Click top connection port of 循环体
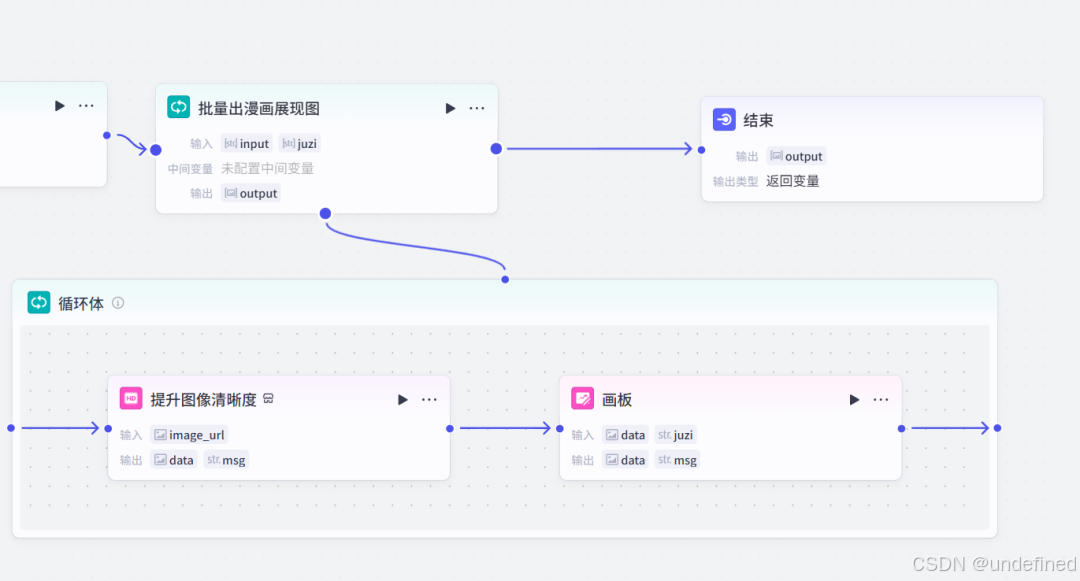Image resolution: width=1080 pixels, height=581 pixels. (505, 279)
